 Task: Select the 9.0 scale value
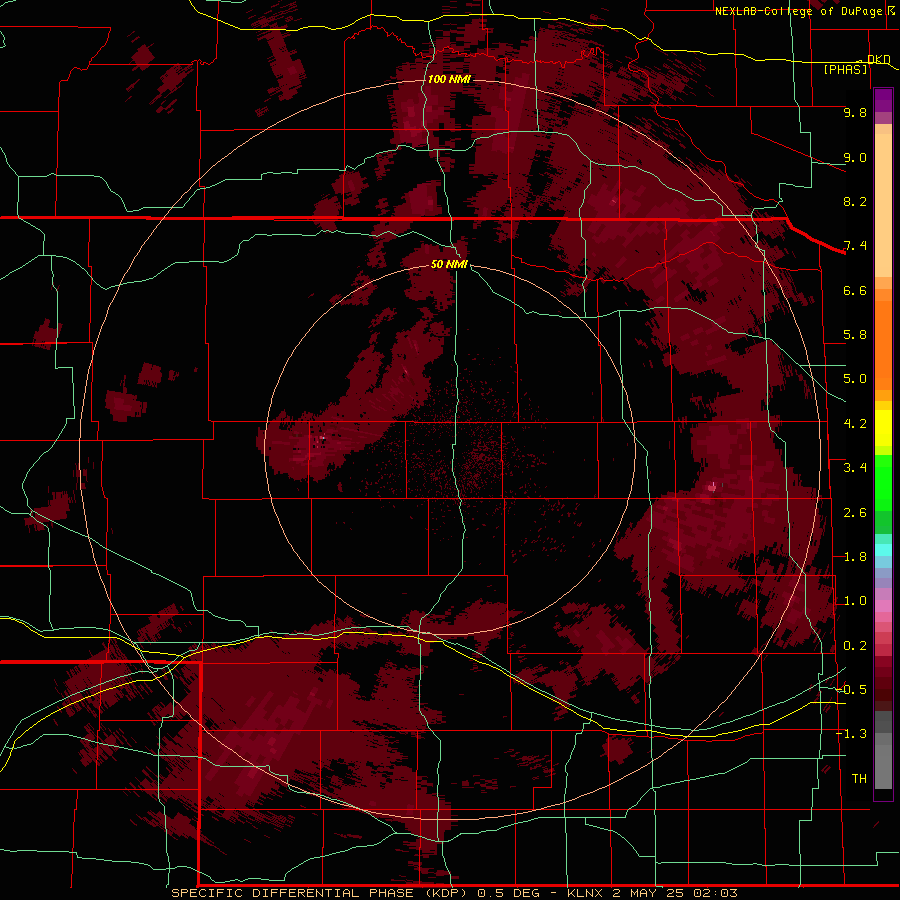pos(855,157)
